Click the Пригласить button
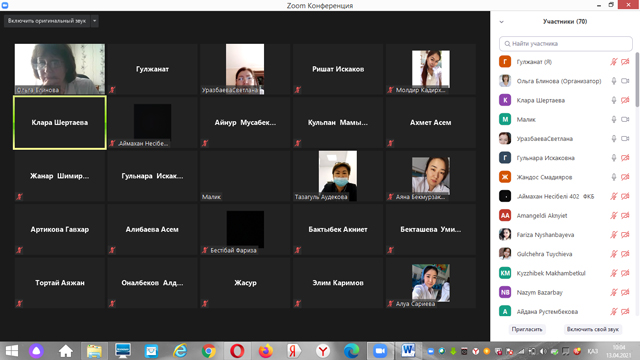 (x=527, y=329)
